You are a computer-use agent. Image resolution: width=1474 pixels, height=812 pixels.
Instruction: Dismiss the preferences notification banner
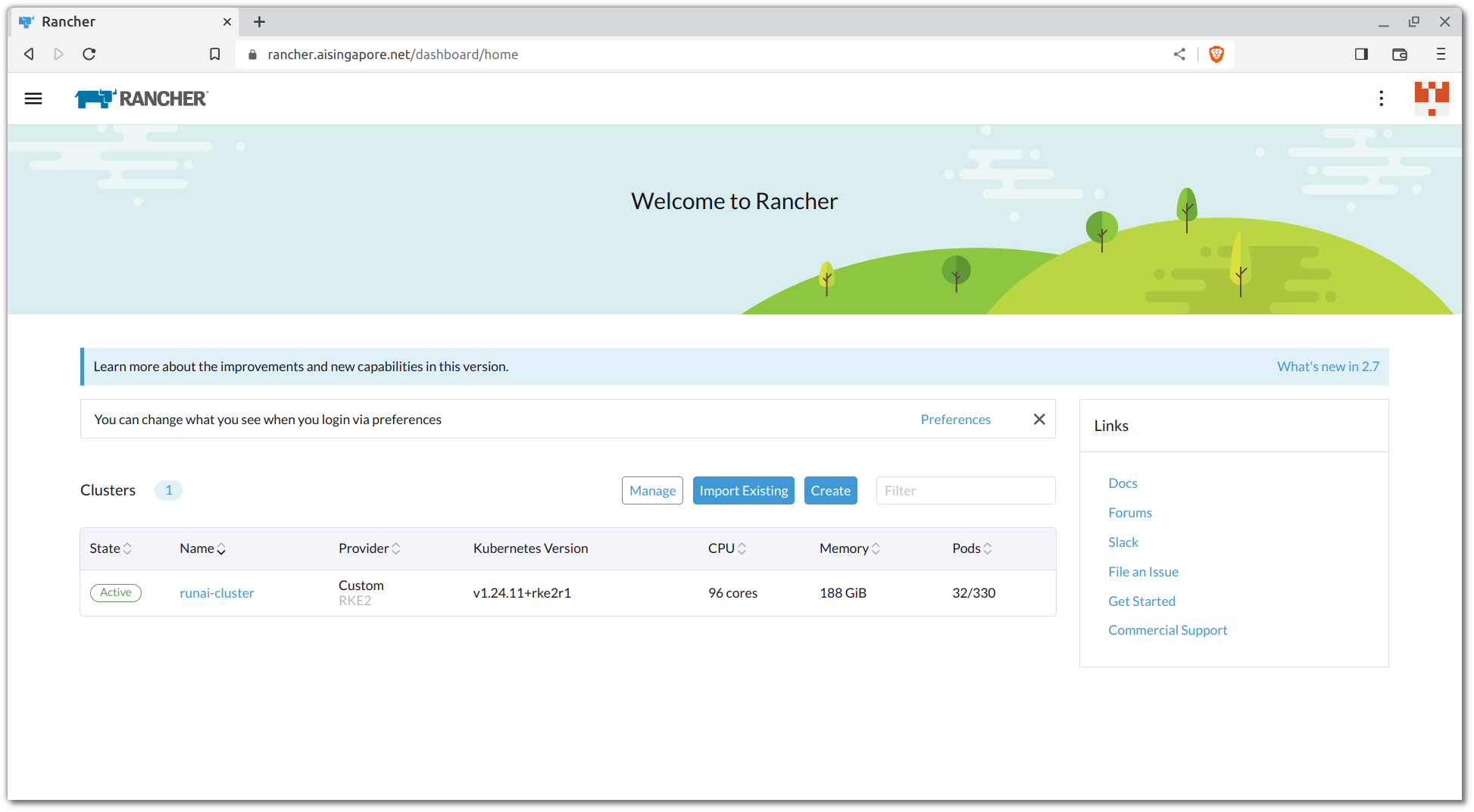[x=1039, y=419]
